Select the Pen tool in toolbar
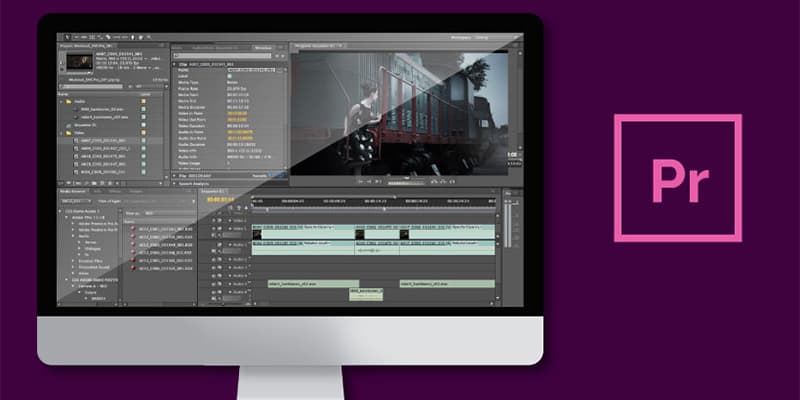The width and height of the screenshot is (800, 400). click(133, 37)
